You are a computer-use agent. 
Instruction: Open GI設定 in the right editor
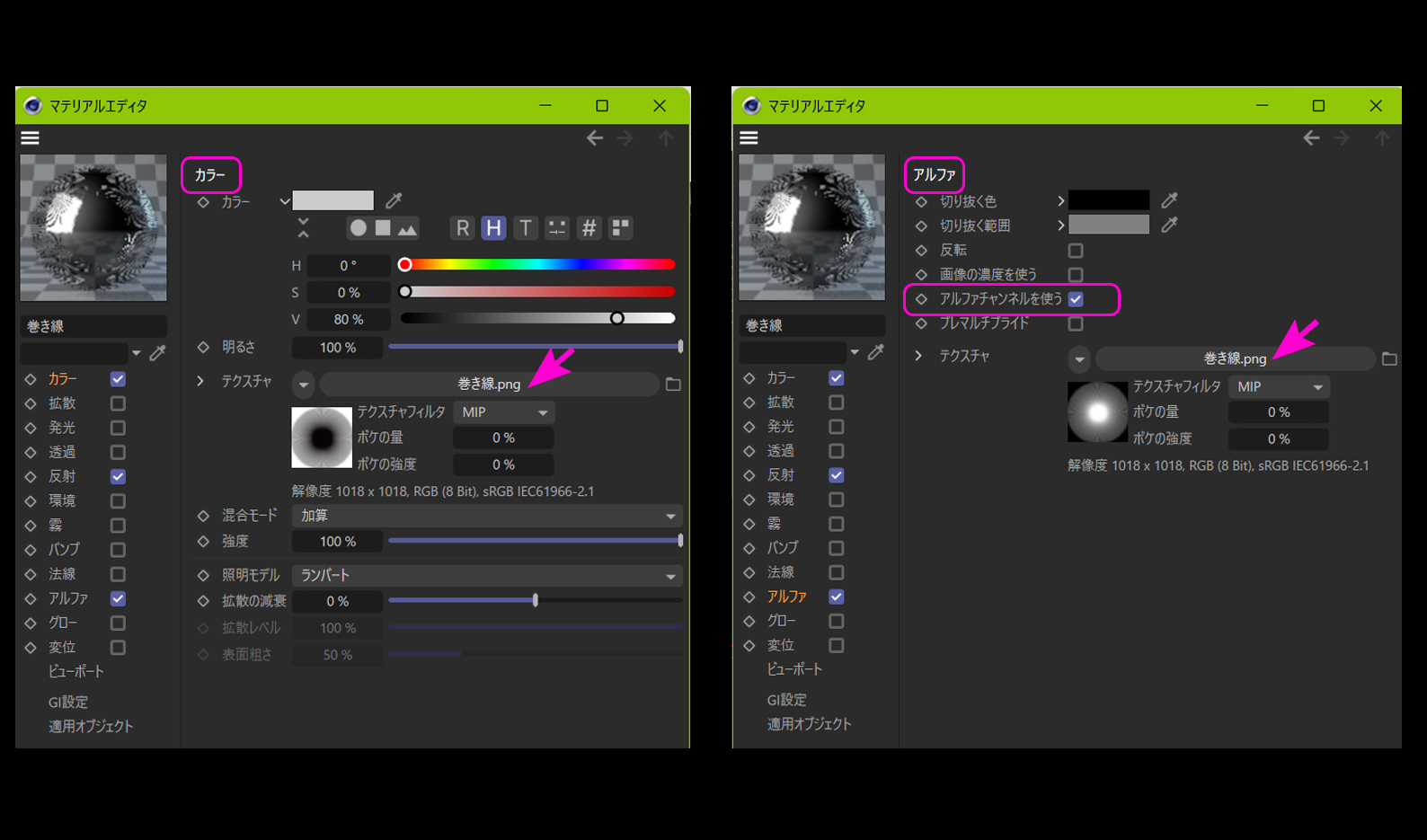pos(786,700)
